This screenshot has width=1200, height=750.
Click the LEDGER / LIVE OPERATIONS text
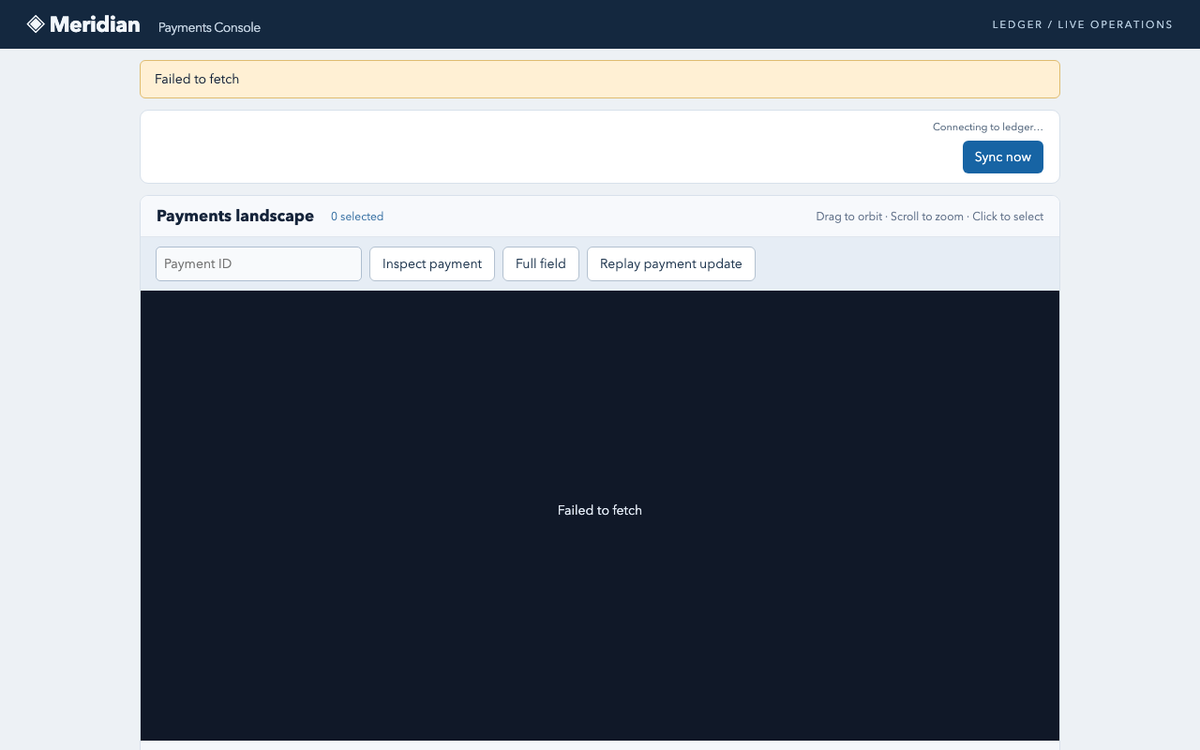coord(1082,24)
